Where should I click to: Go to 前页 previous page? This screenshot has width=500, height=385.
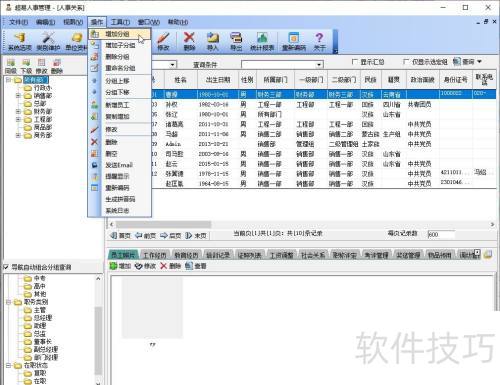[x=146, y=236]
